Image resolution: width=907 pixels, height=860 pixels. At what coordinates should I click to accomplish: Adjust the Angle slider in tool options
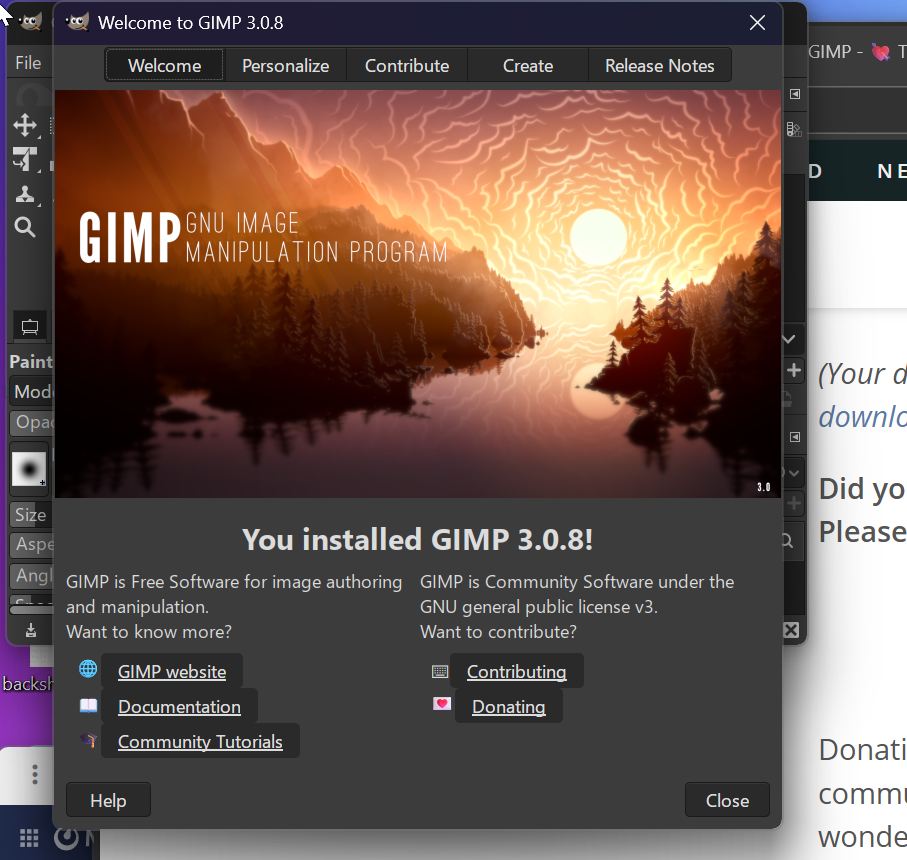[32, 575]
